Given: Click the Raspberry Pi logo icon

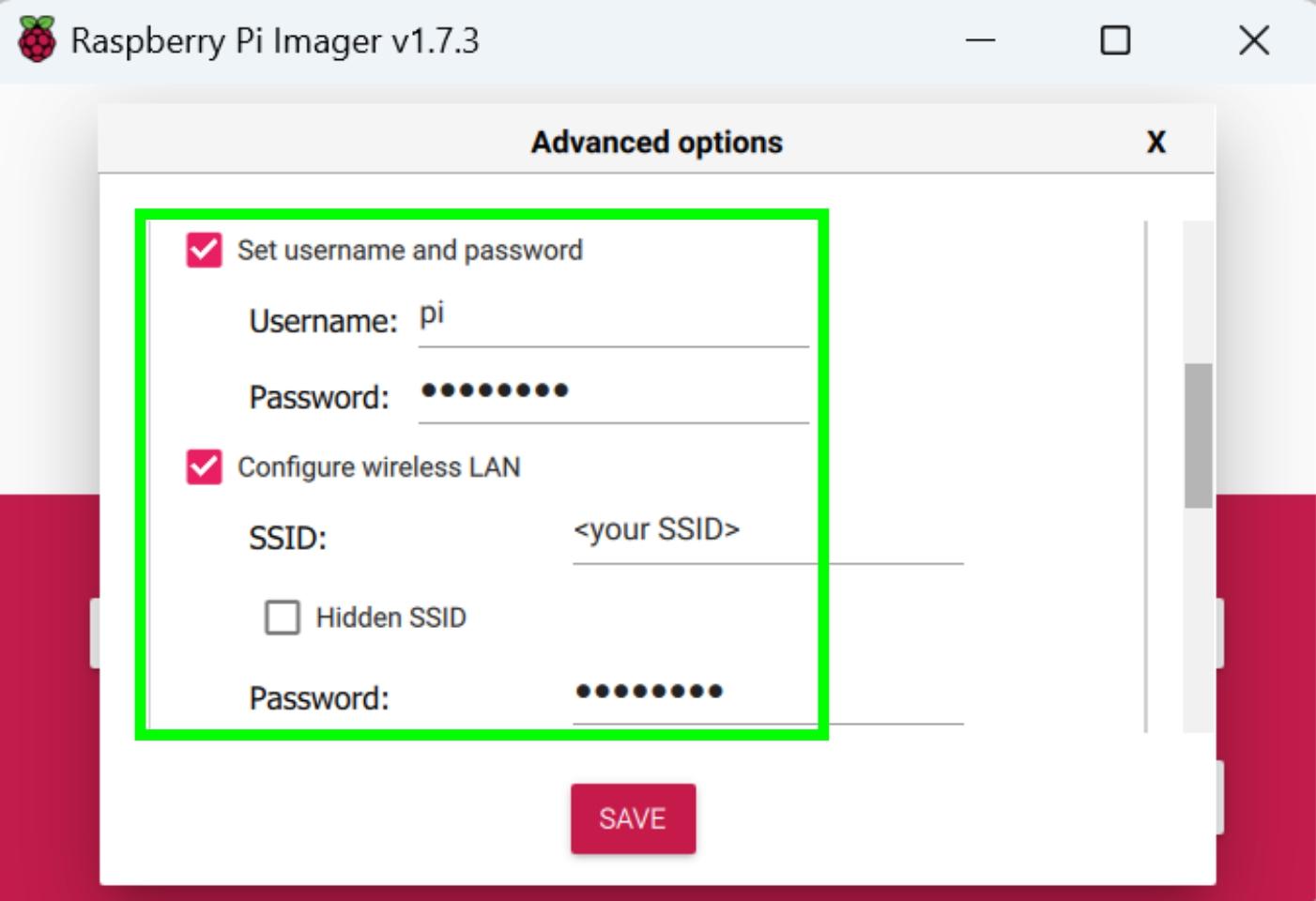Looking at the screenshot, I should pyautogui.click(x=35, y=38).
